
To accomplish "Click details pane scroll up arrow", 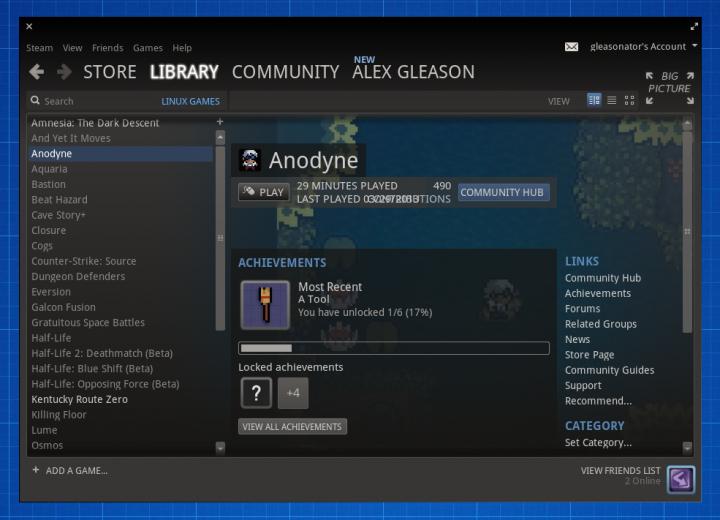I will [687, 123].
